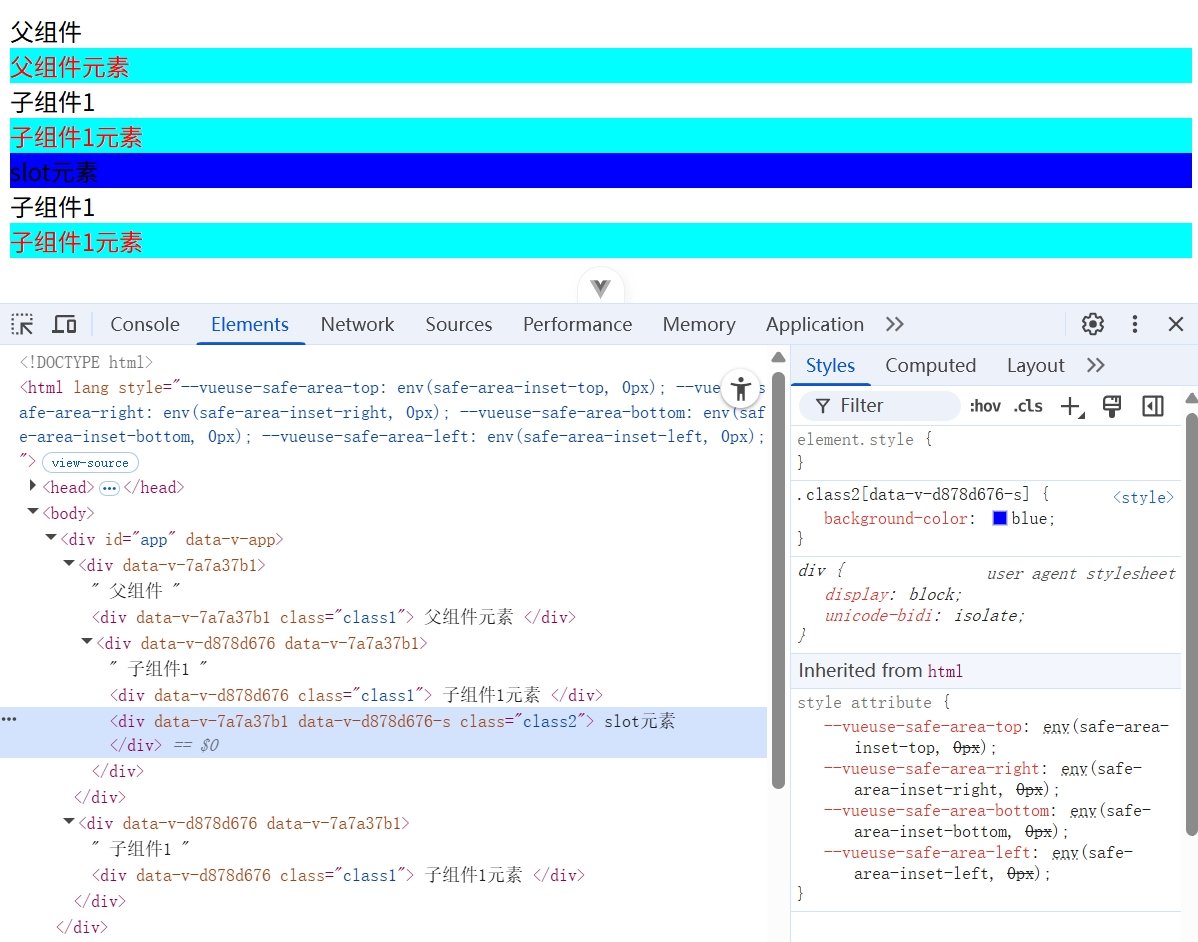Open DevTools settings gear
This screenshot has width=1198, height=942.
pyautogui.click(x=1093, y=324)
